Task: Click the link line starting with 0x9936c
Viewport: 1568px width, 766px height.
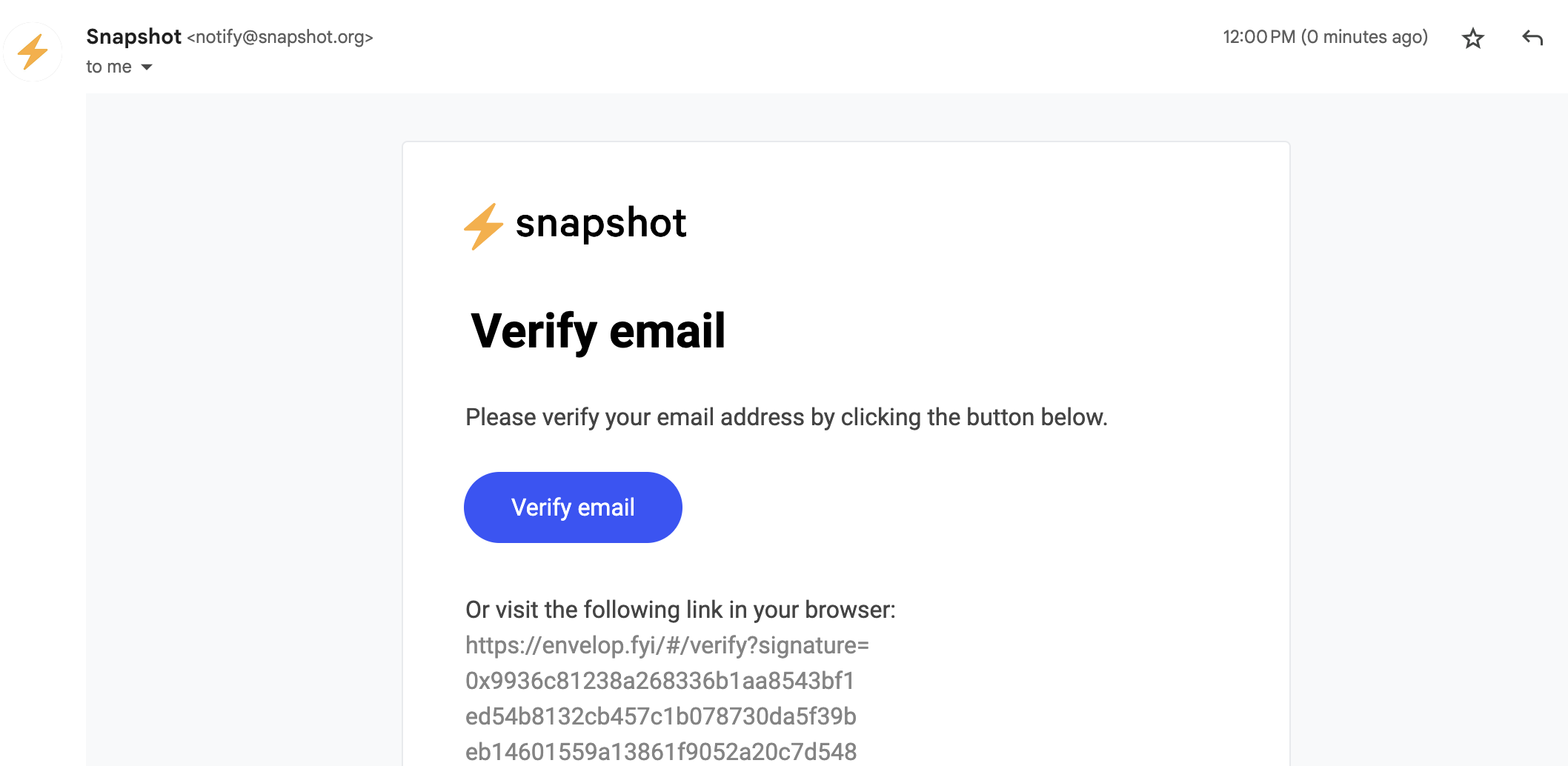Action: [660, 681]
